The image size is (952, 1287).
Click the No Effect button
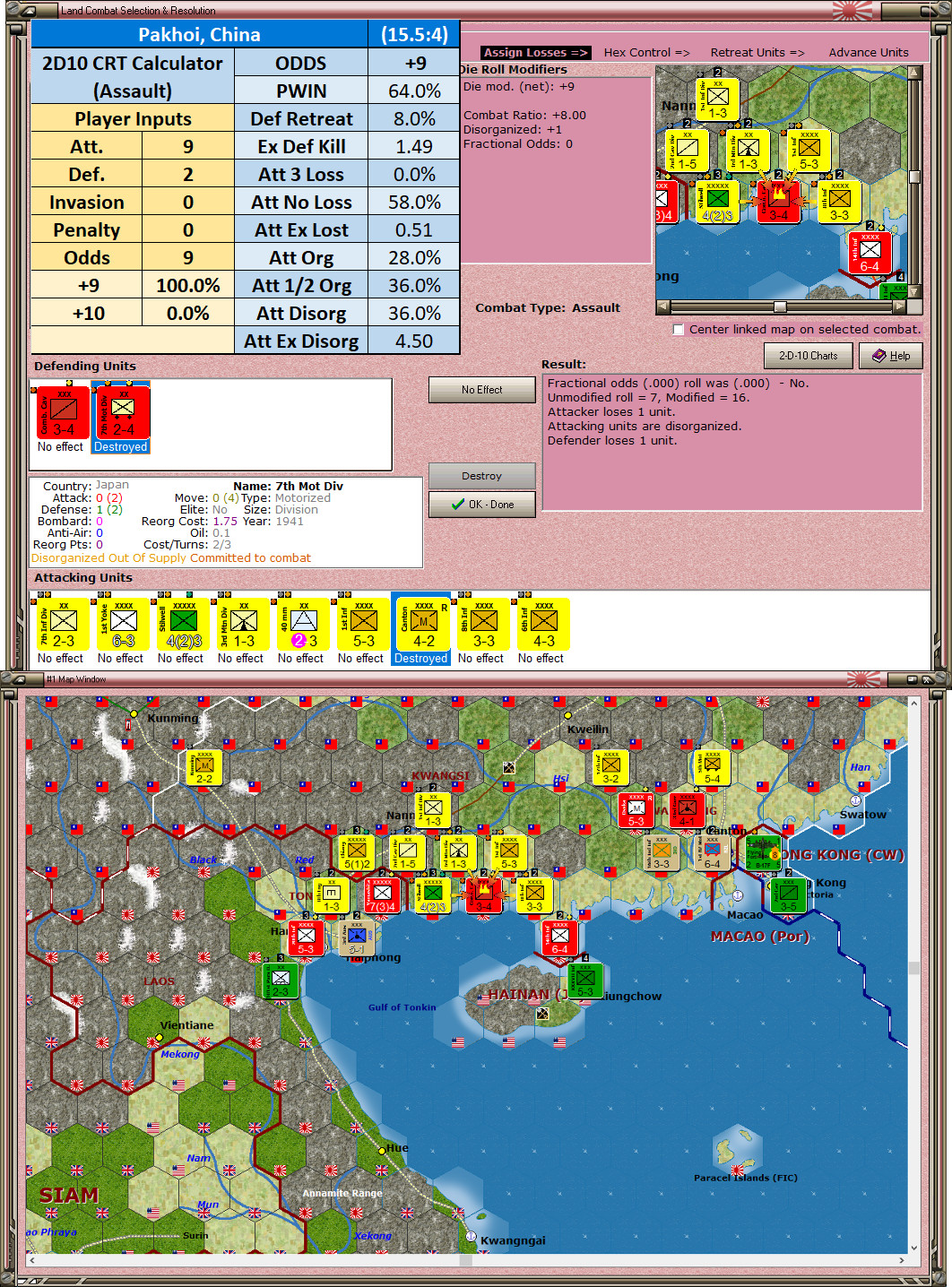coord(481,390)
